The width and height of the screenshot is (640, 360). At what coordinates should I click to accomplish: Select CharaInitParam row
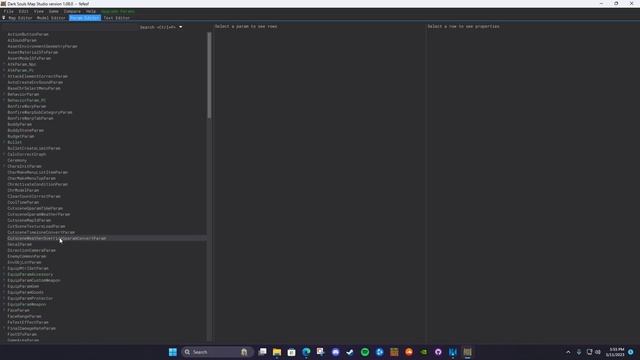point(24,167)
